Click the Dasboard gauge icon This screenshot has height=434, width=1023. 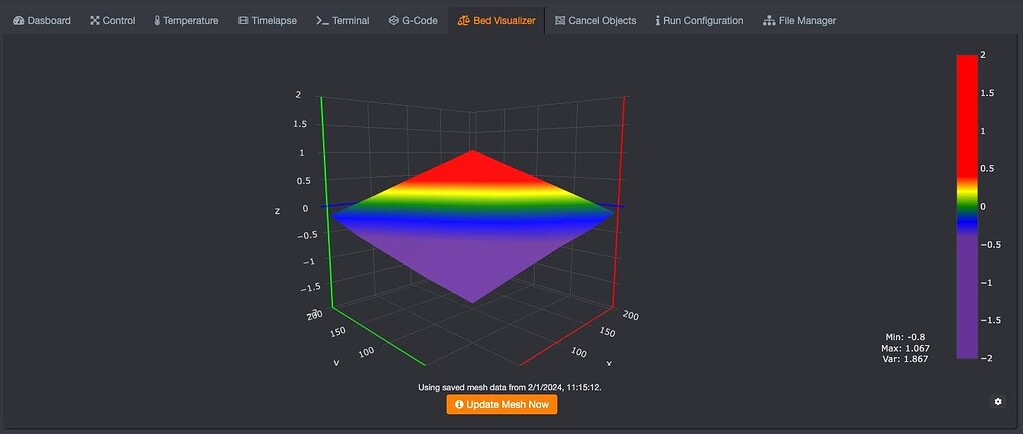pyautogui.click(x=18, y=20)
